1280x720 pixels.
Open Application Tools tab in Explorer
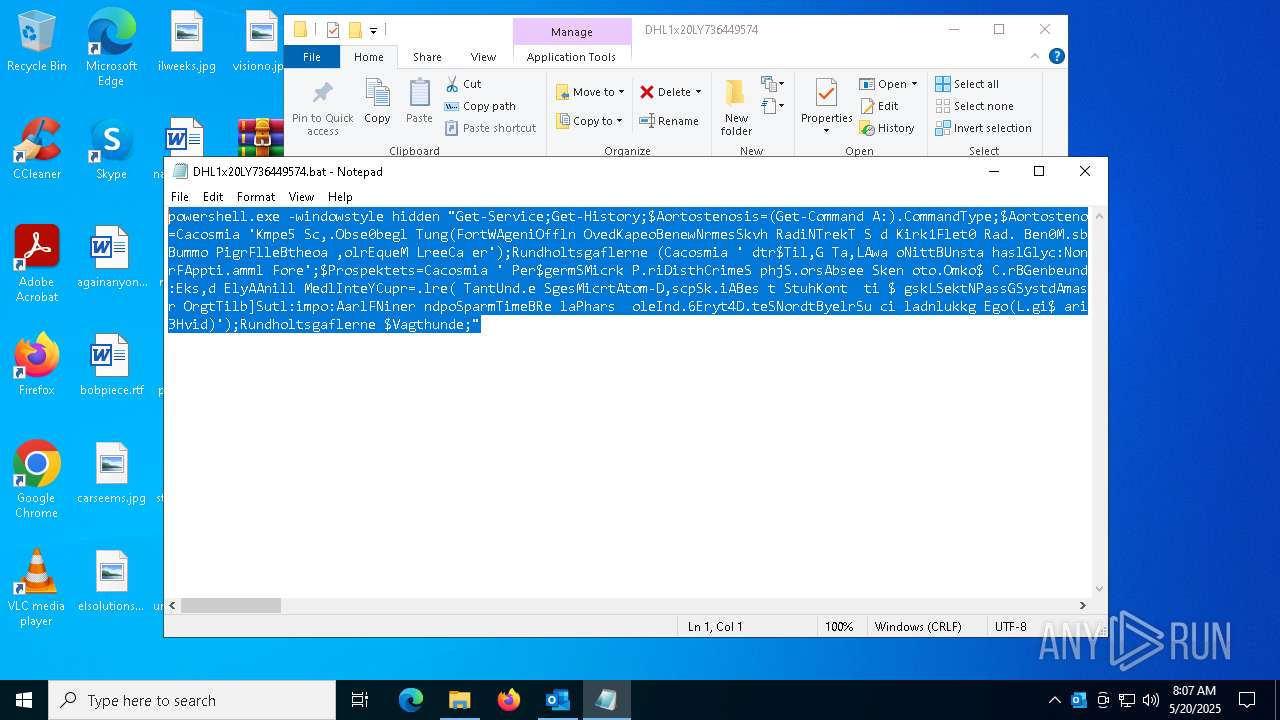pos(571,57)
